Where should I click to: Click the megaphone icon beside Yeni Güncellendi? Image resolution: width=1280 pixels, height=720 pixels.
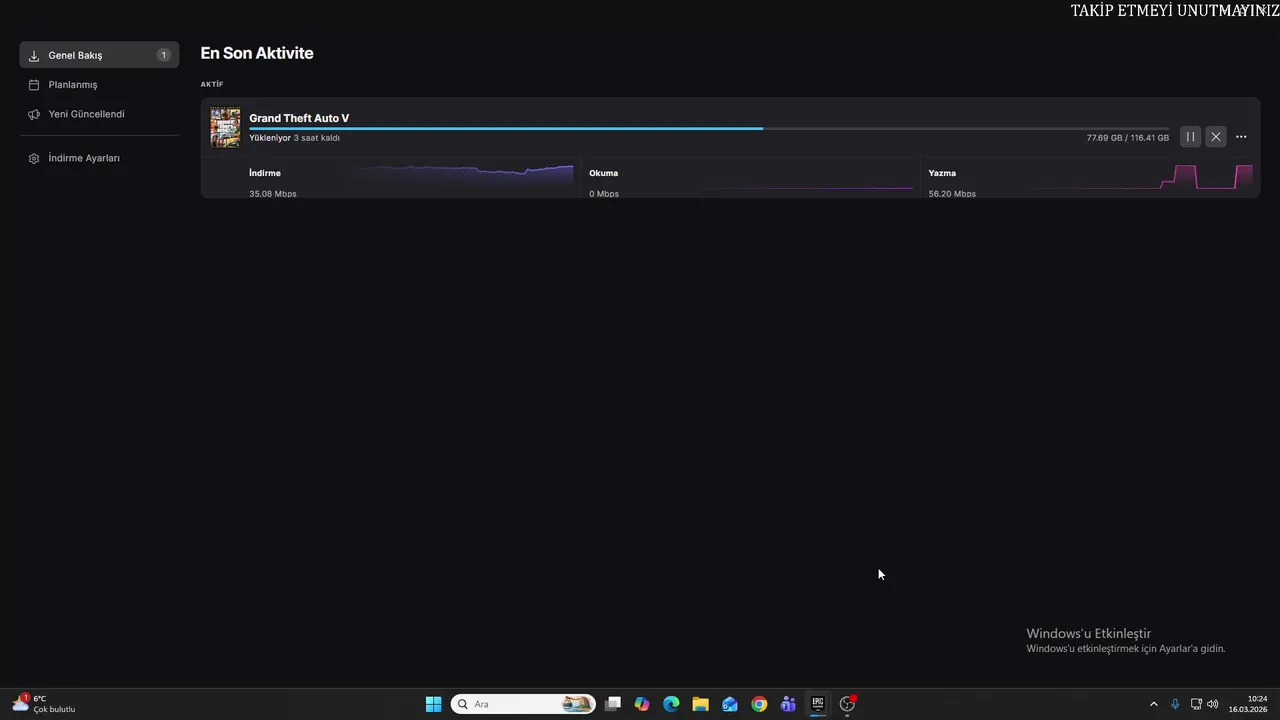pyautogui.click(x=34, y=114)
